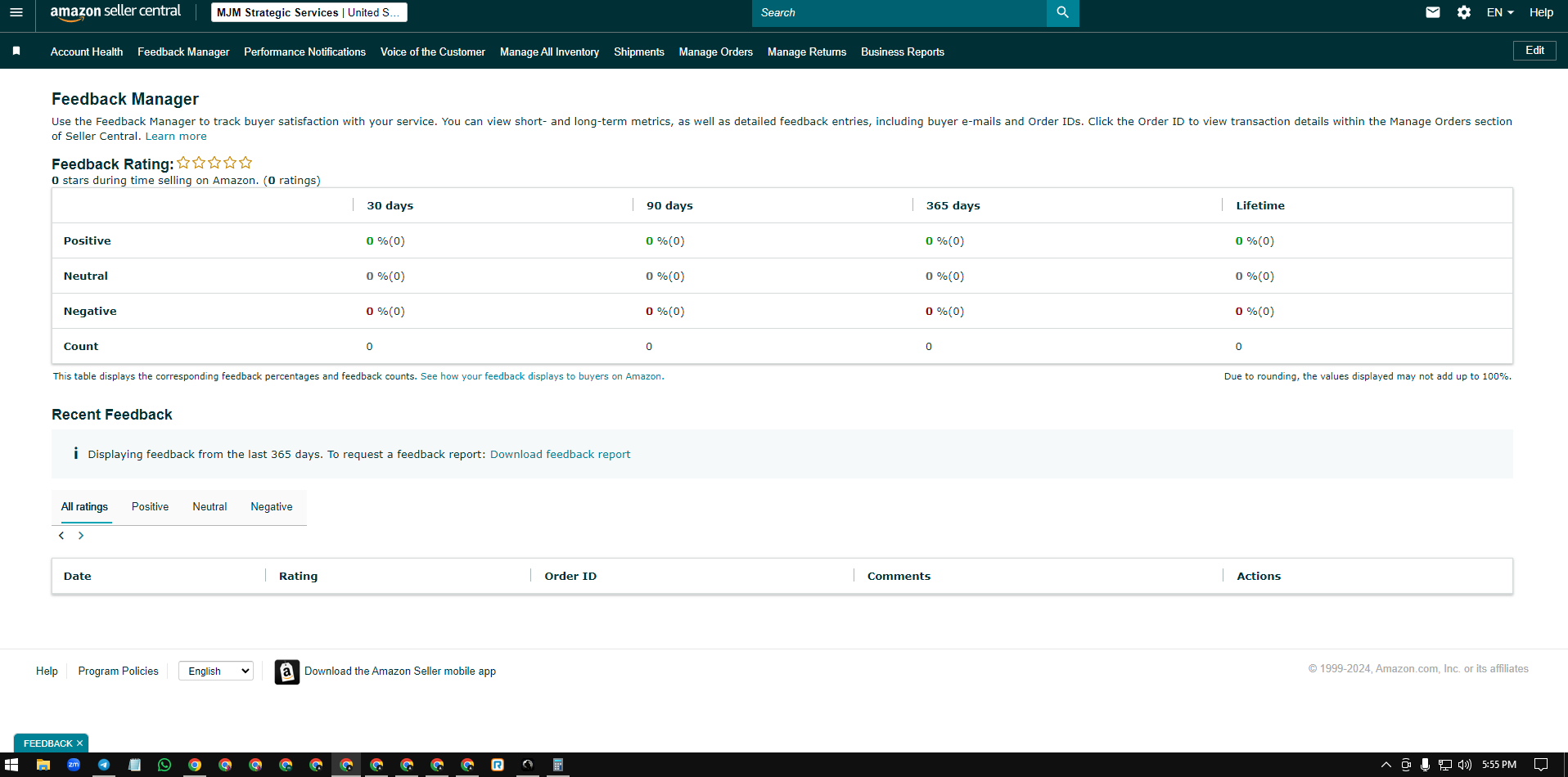Open Windows notification center icon
Image resolution: width=1568 pixels, height=777 pixels.
(1541, 765)
